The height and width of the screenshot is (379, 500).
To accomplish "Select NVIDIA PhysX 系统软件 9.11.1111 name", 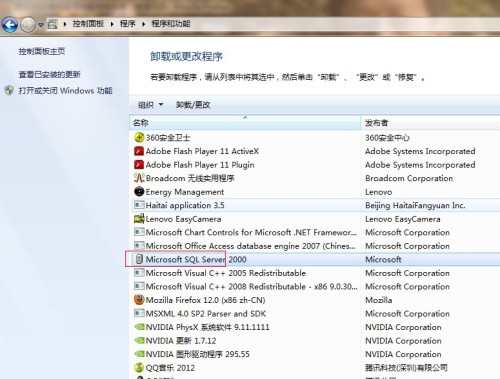I will [207, 327].
